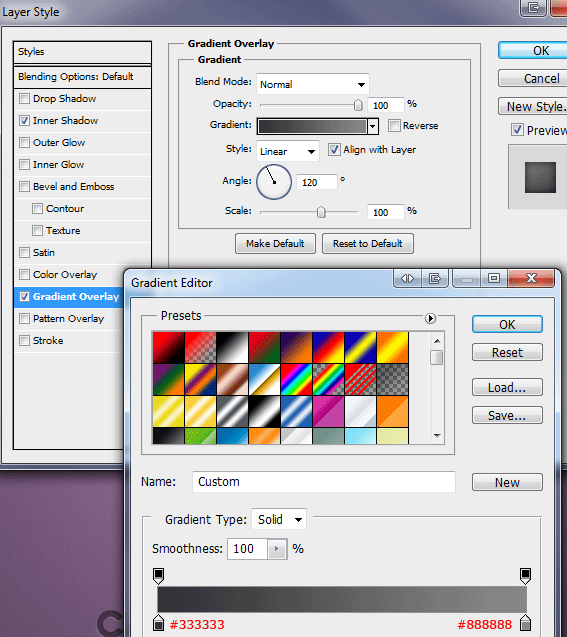The image size is (567, 637).
Task: Enable the Drop Shadow checkbox
Action: pyautogui.click(x=24, y=99)
